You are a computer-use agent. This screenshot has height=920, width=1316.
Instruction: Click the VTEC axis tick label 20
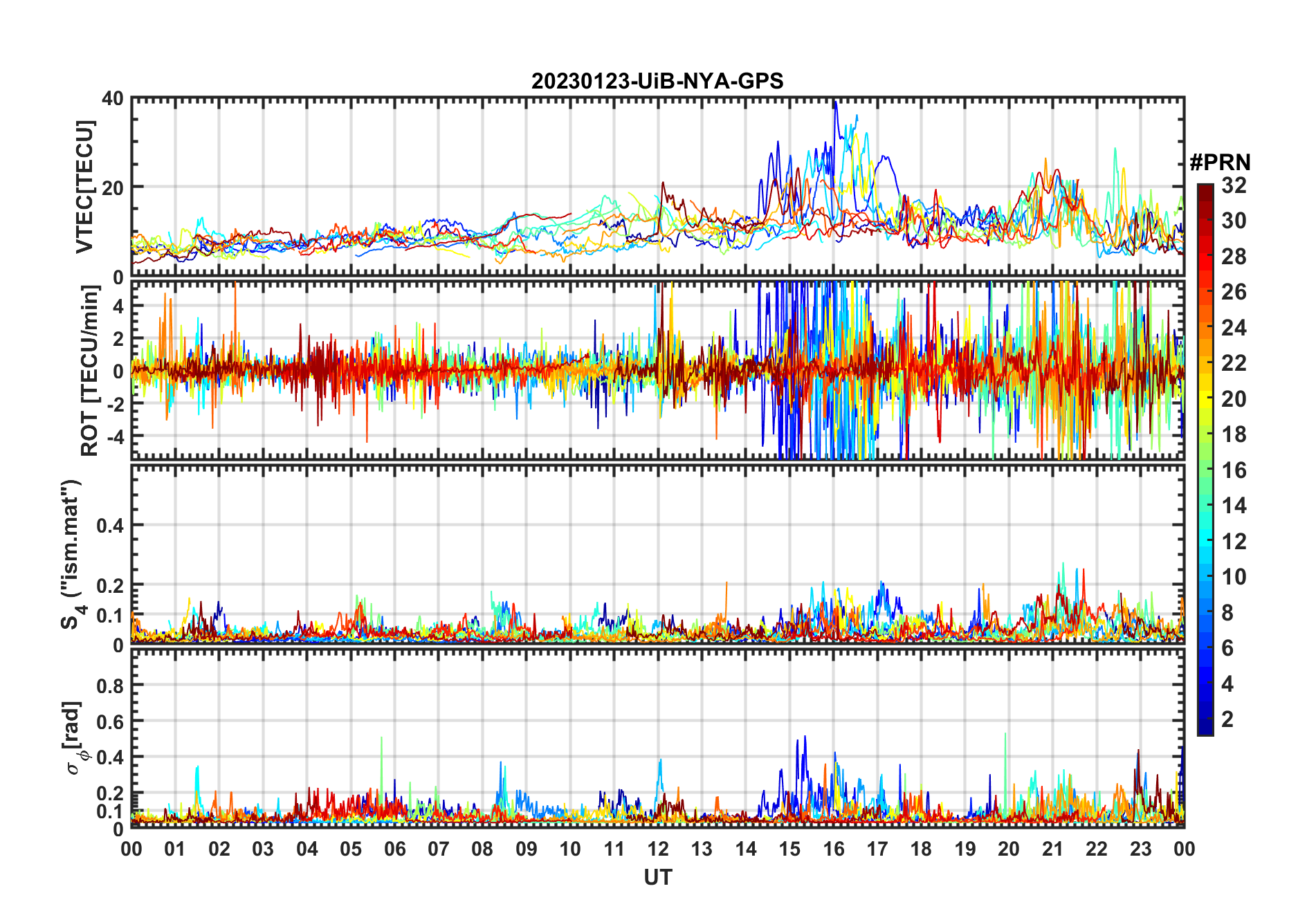pyautogui.click(x=113, y=188)
